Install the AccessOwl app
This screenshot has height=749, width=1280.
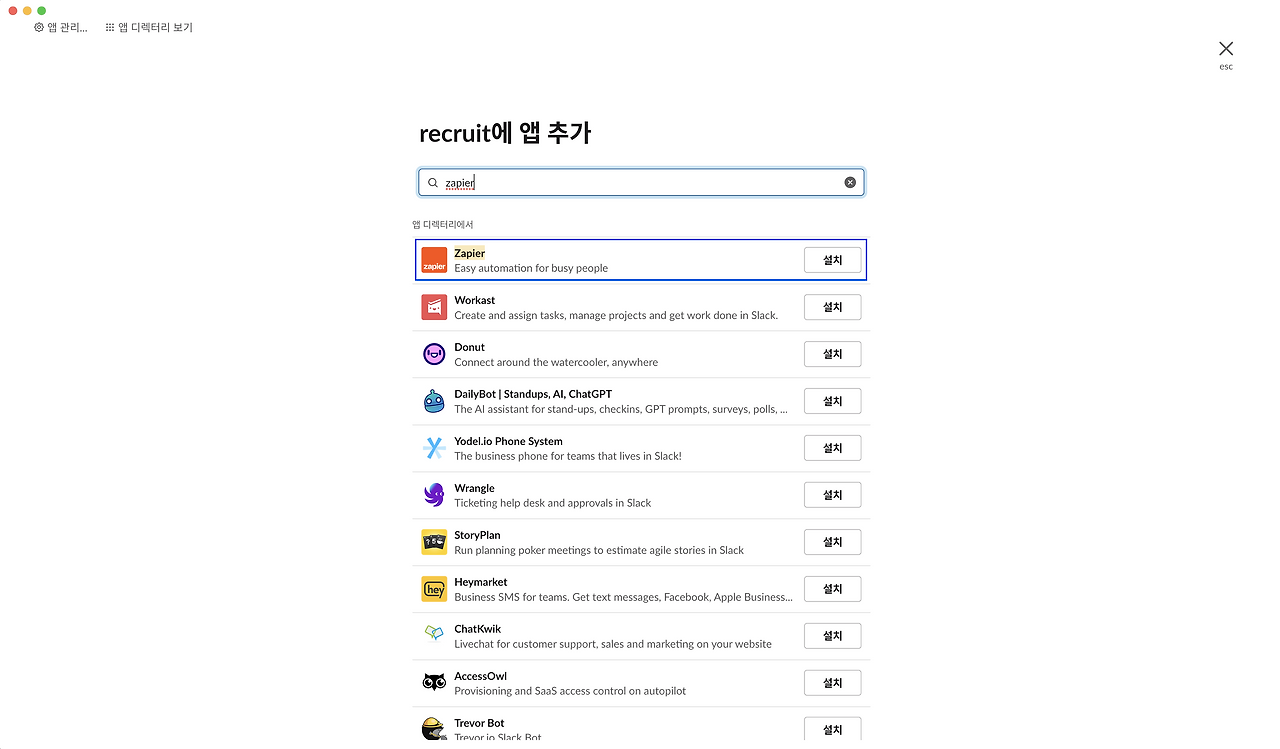[x=832, y=683]
